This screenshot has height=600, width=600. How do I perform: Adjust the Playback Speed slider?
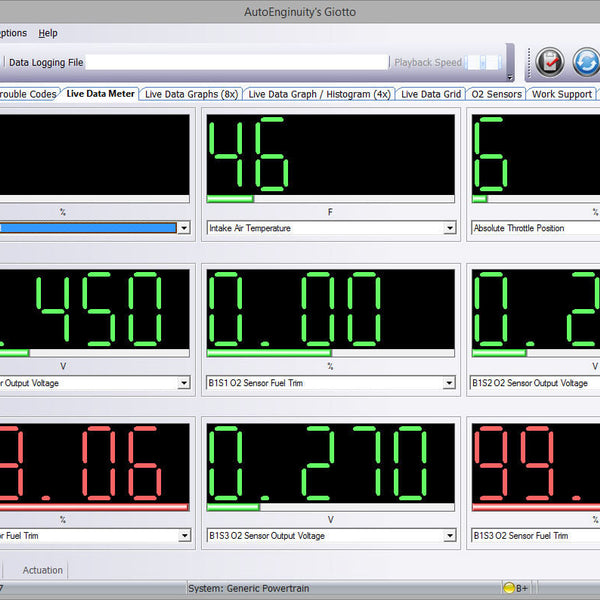pyautogui.click(x=485, y=62)
